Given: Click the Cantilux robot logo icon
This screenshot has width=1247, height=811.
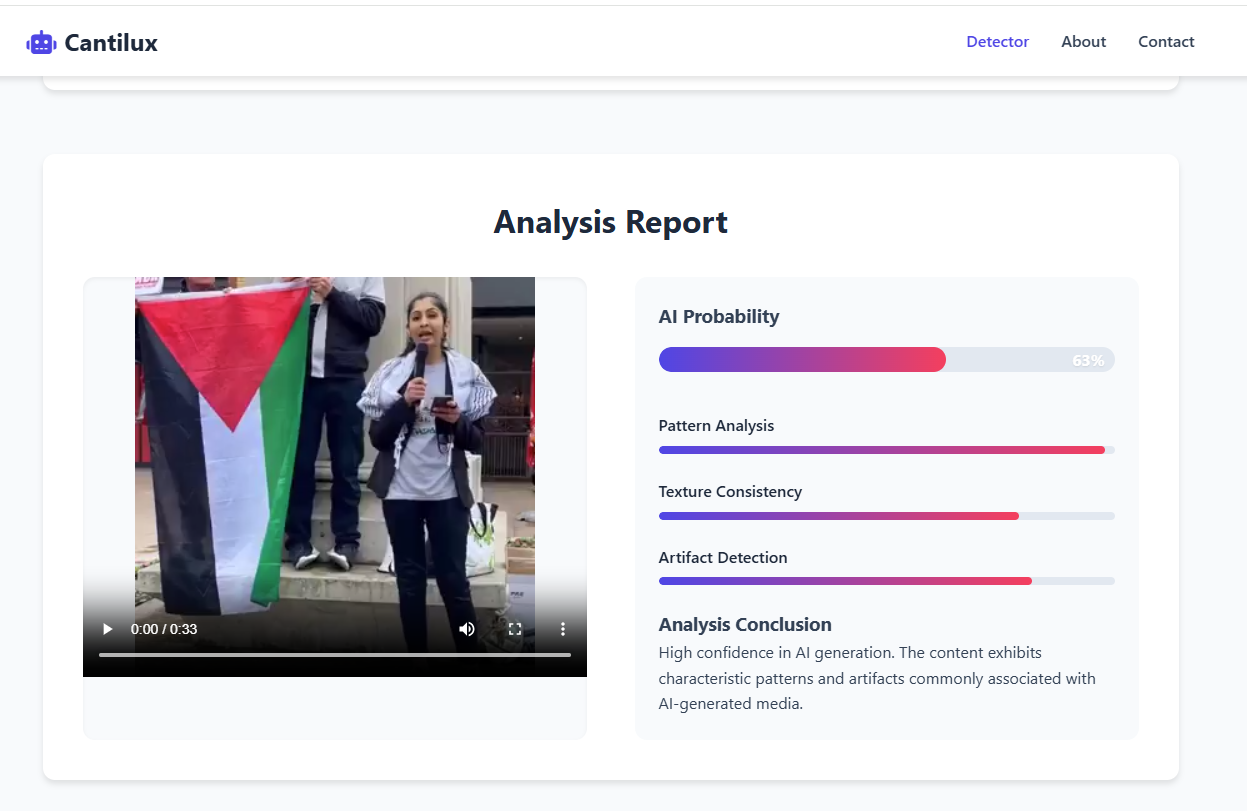Looking at the screenshot, I should (40, 42).
